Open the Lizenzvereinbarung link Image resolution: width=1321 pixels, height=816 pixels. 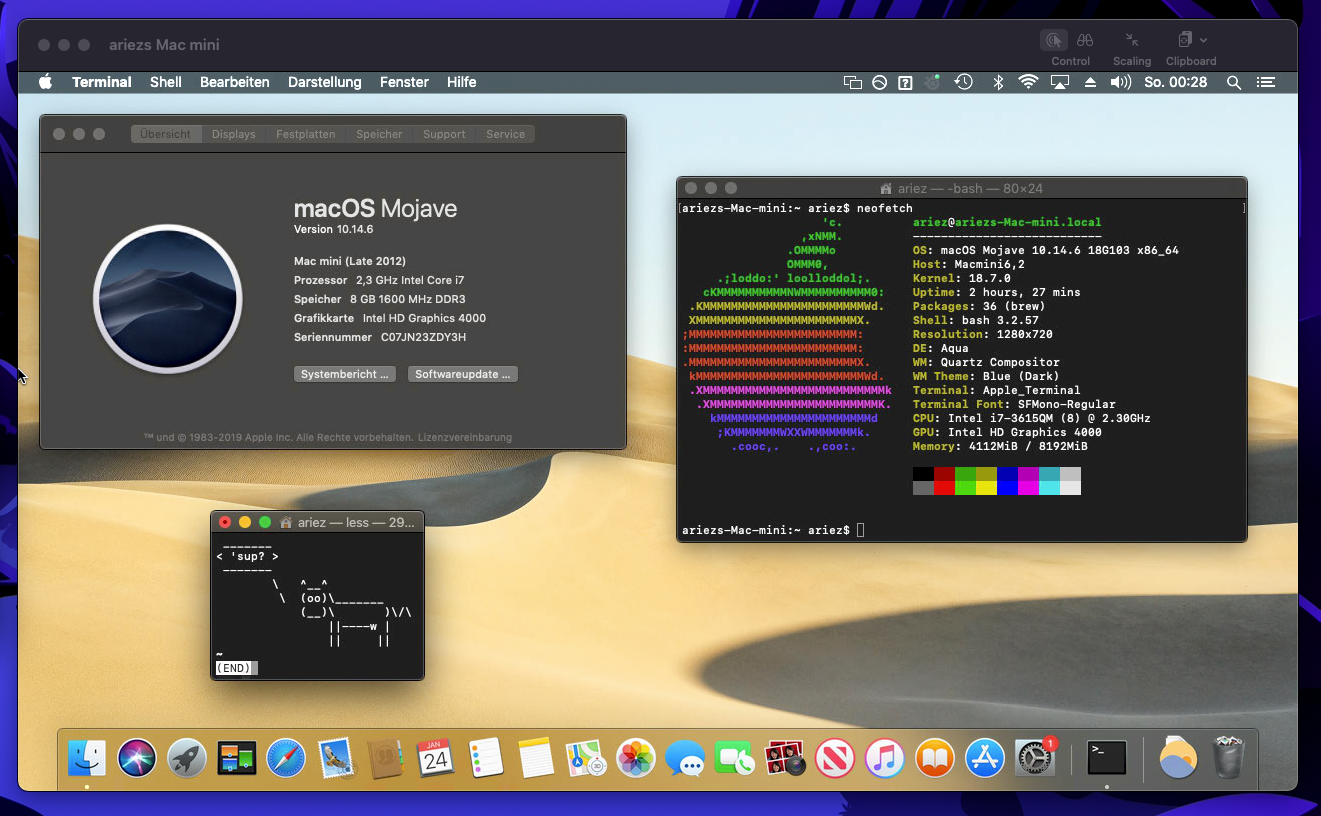(x=465, y=437)
